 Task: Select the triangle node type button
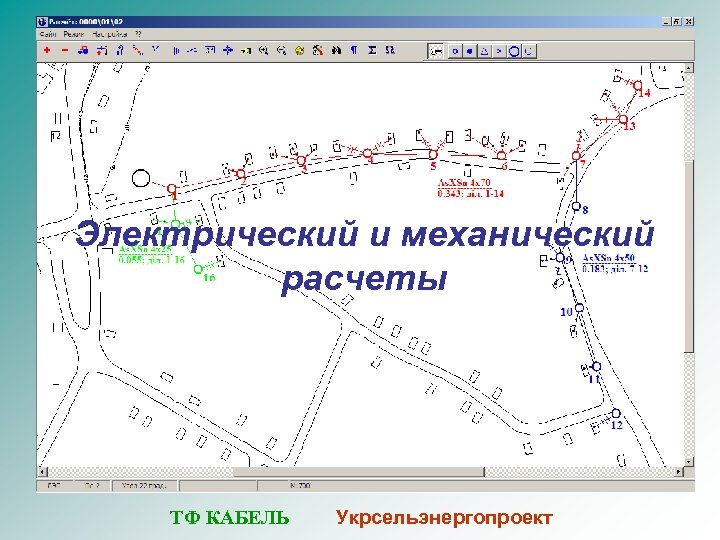coord(484,51)
